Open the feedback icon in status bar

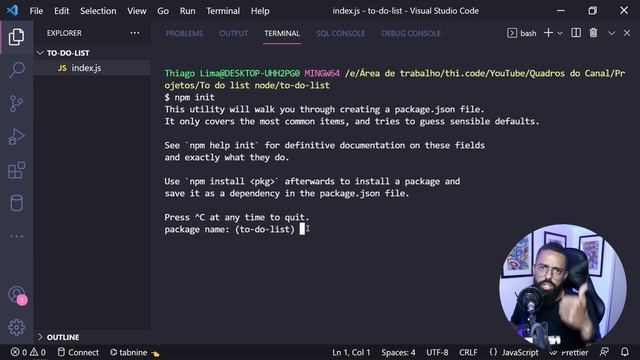[604, 352]
